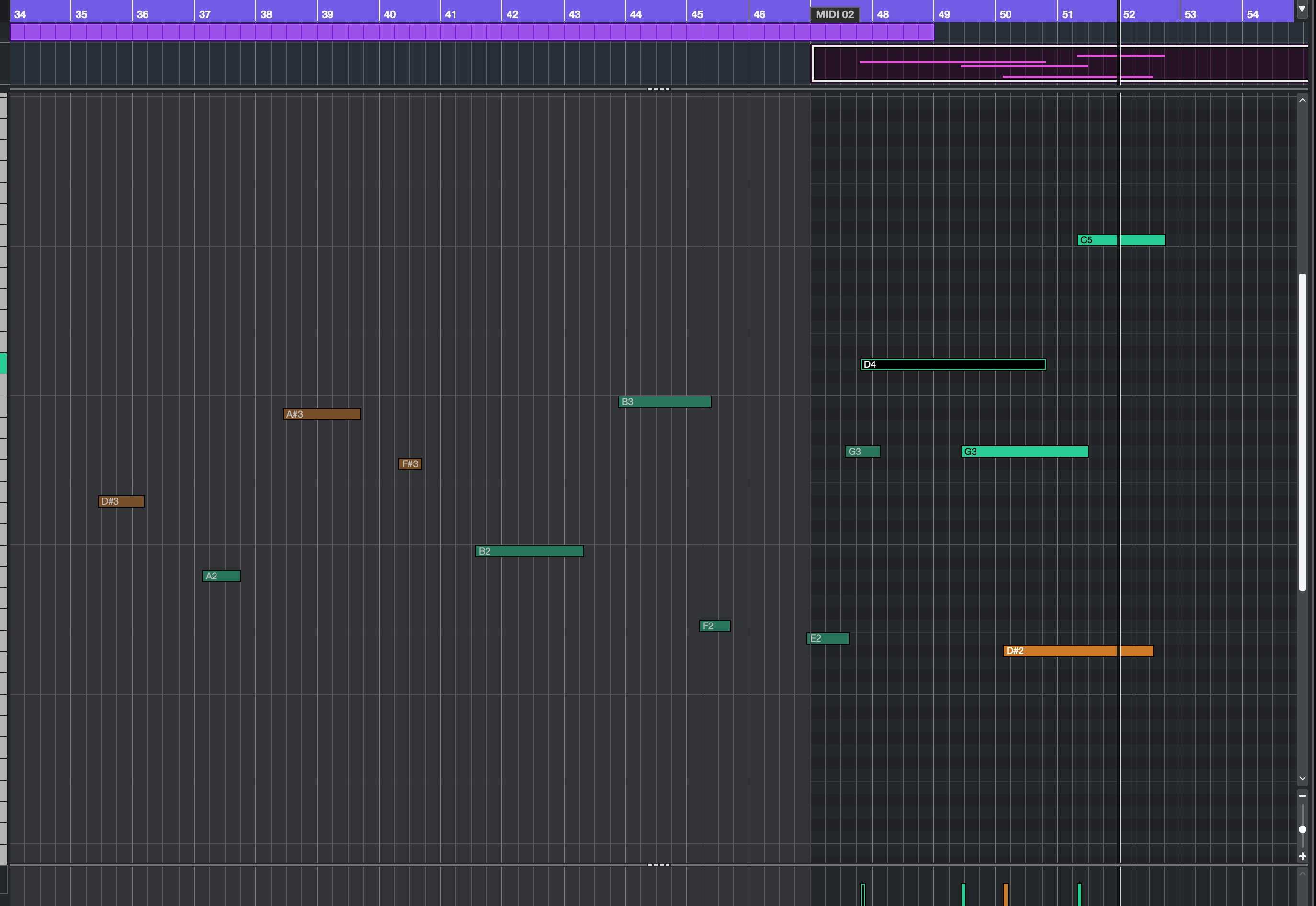The width and height of the screenshot is (1316, 906).
Task: Click the vertical scrollbar up arrow
Action: coord(1303,100)
